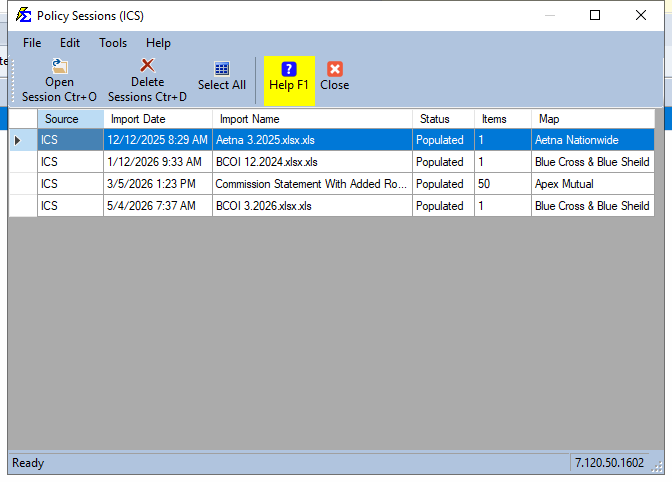Open the Edit menu
672x482 pixels.
(70, 43)
